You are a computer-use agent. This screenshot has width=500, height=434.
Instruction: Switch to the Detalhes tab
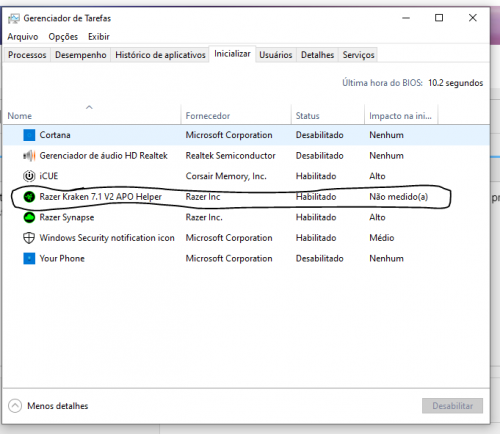(x=317, y=55)
